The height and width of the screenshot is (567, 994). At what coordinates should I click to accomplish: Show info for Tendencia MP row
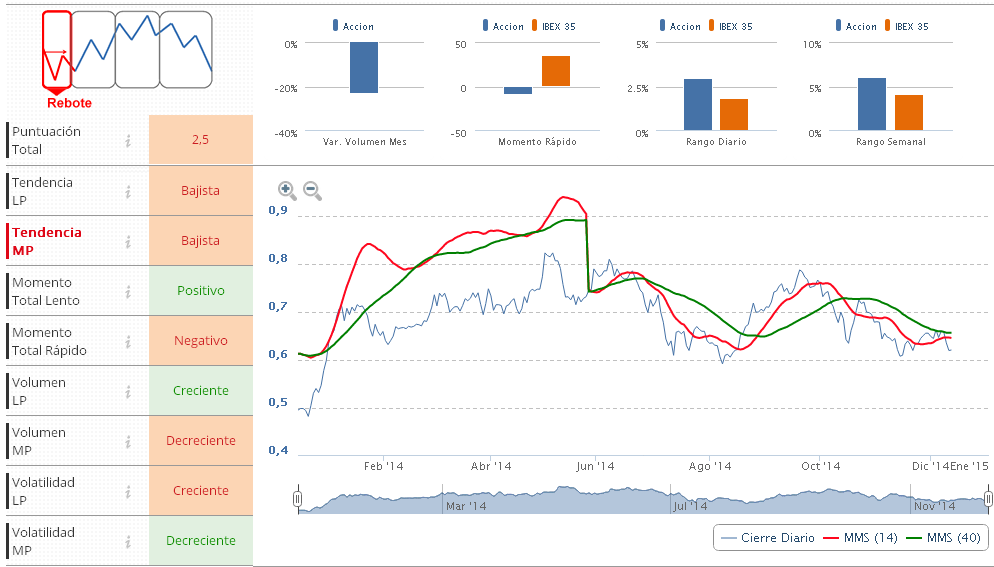(128, 241)
